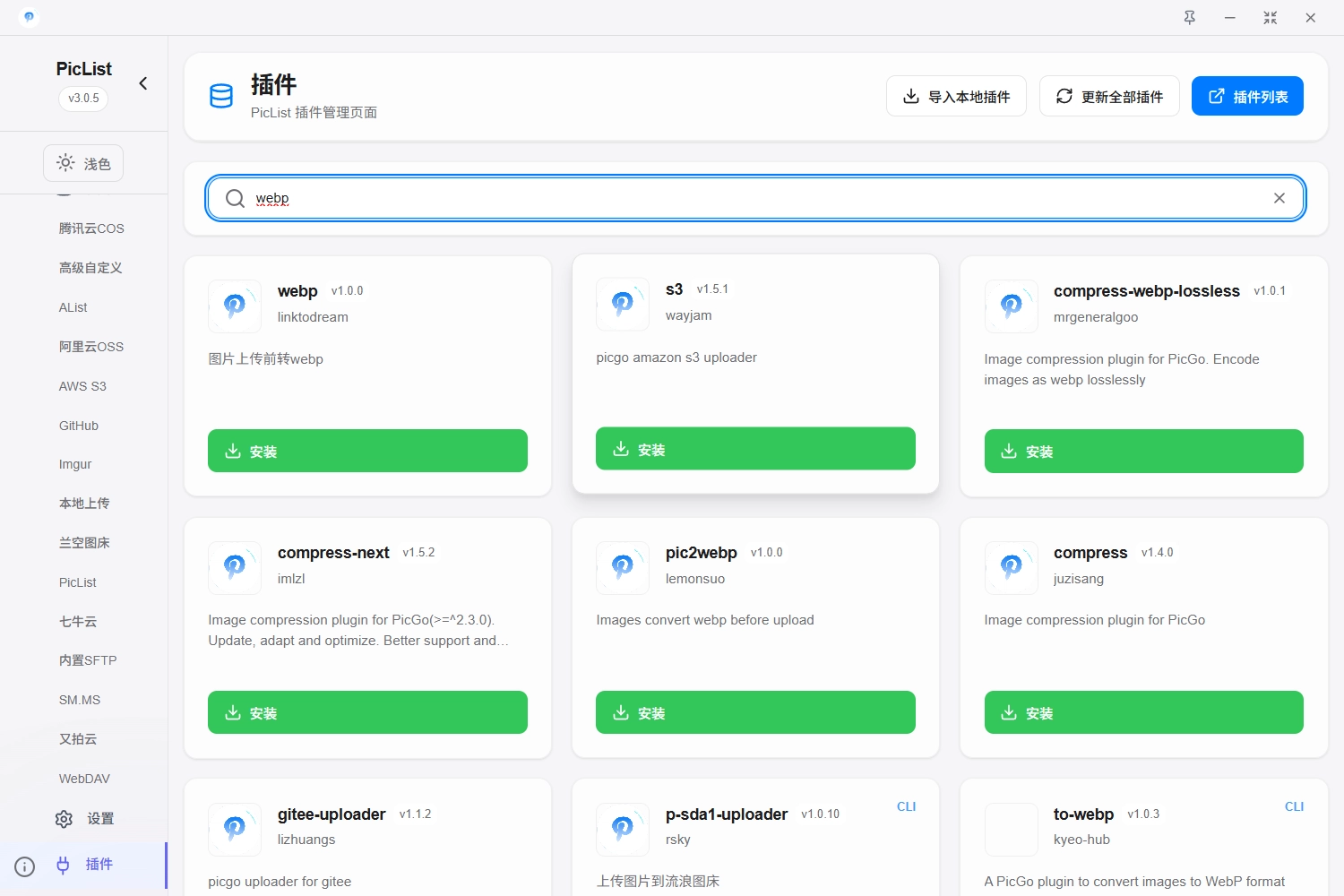Open GitHub uploader settings
Viewport: 1344px width, 896px height.
coord(79,426)
